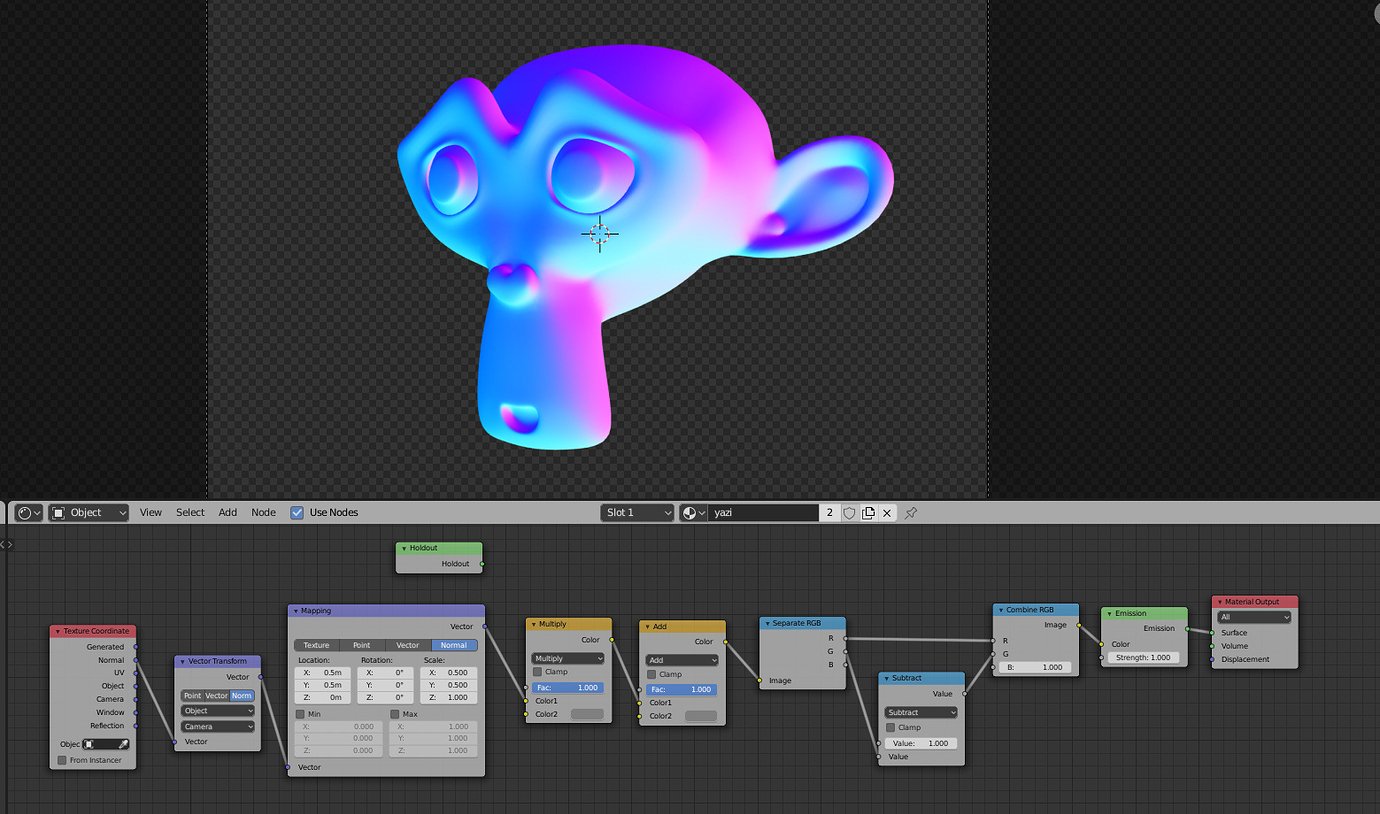
Task: Toggle From Instancer checkbox
Action: pos(62,760)
